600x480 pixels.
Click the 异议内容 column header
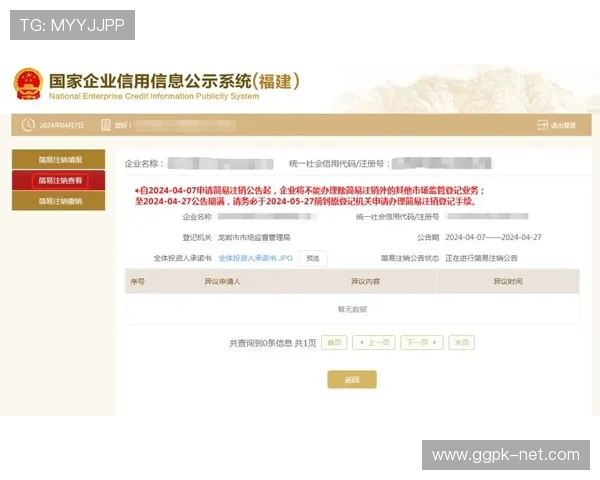click(365, 282)
